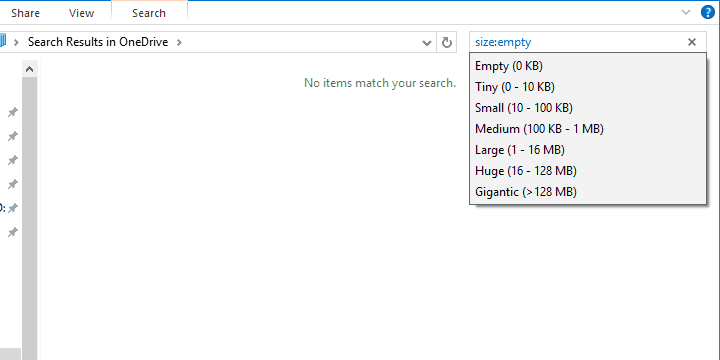Clear the search box with the X
Image resolution: width=720 pixels, height=360 pixels.
tap(692, 42)
